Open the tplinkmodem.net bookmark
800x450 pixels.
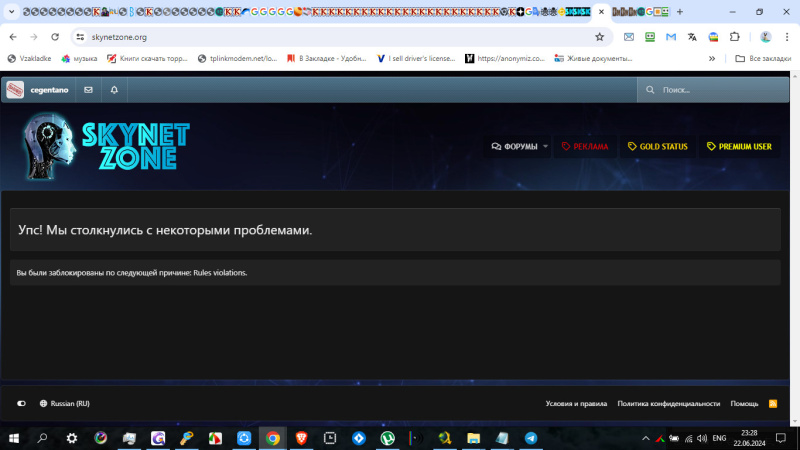237,59
